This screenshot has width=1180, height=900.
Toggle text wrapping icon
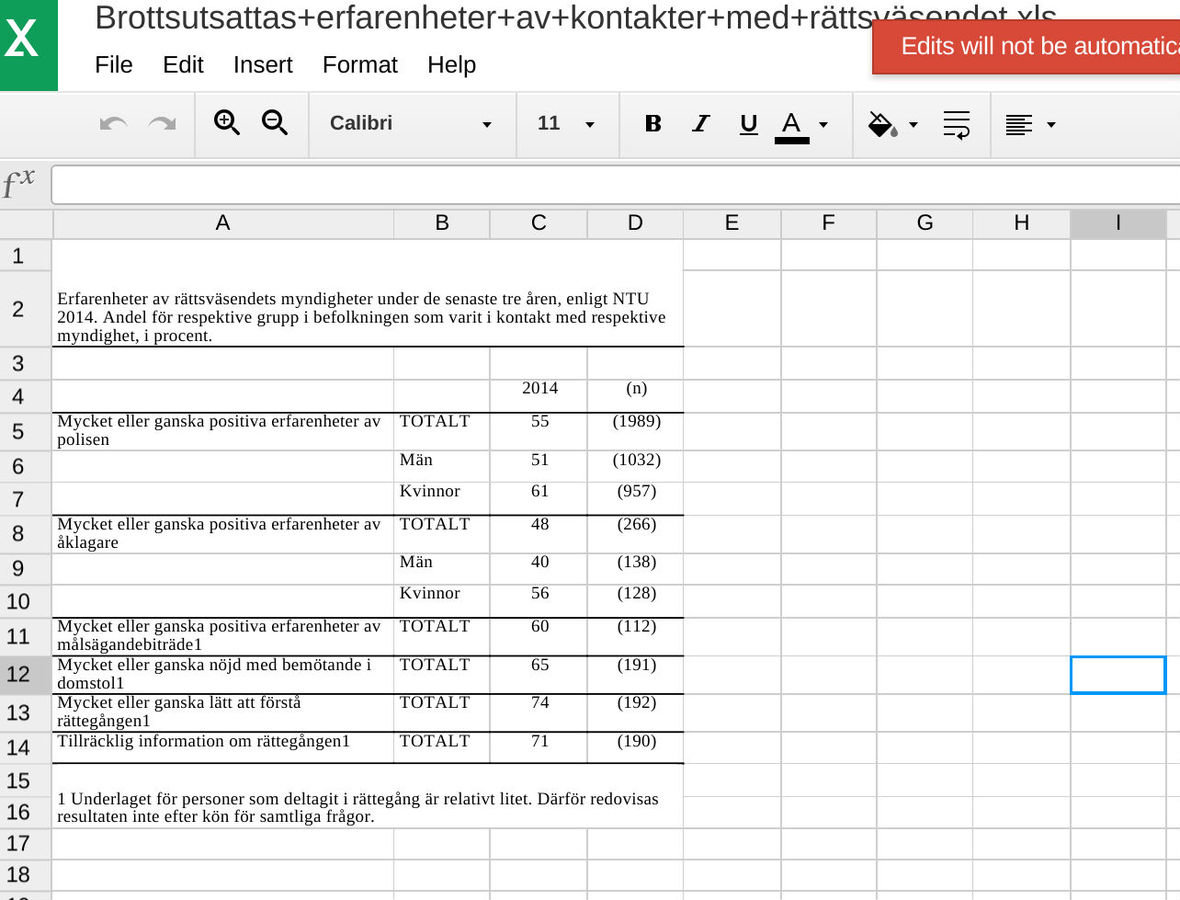[956, 124]
